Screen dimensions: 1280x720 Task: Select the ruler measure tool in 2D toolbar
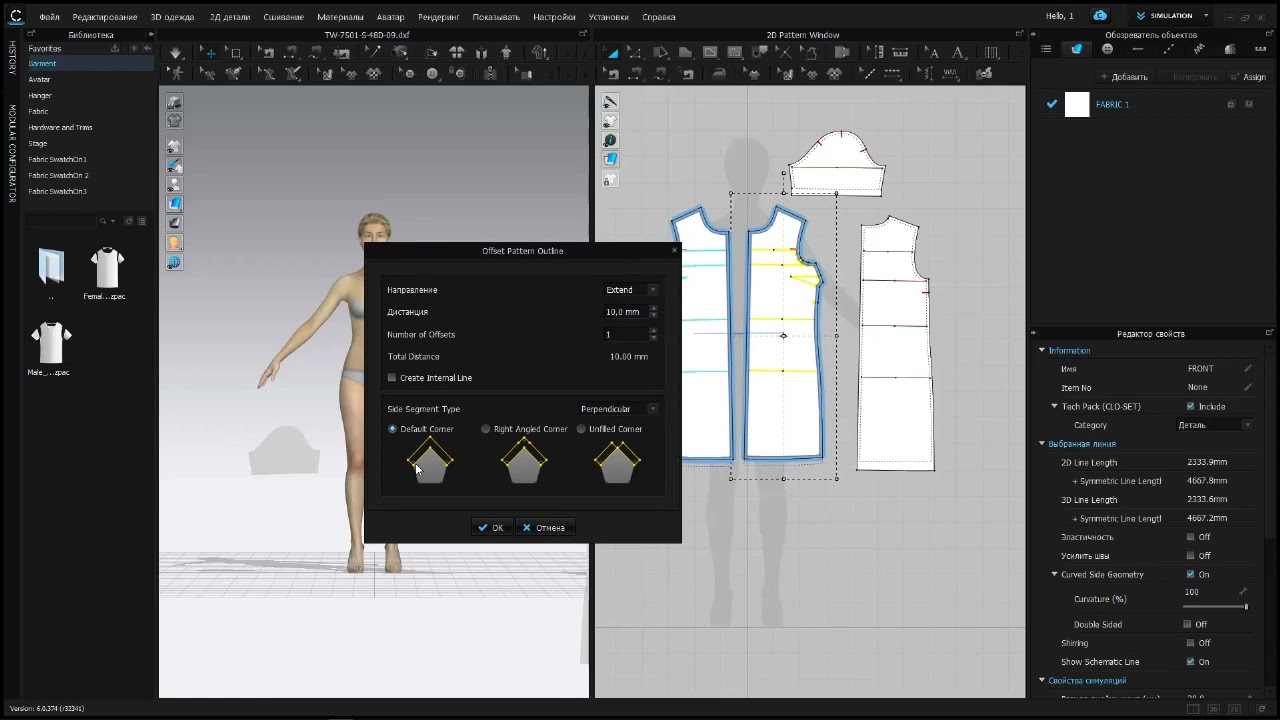(x=899, y=53)
